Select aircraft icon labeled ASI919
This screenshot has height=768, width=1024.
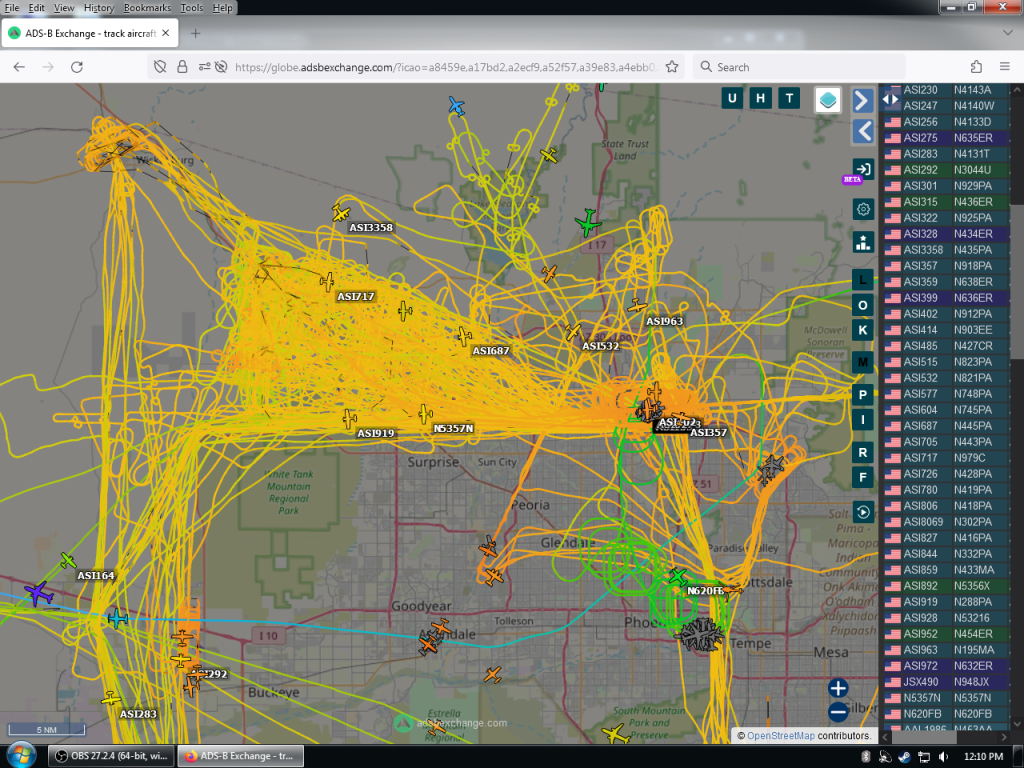(x=349, y=418)
